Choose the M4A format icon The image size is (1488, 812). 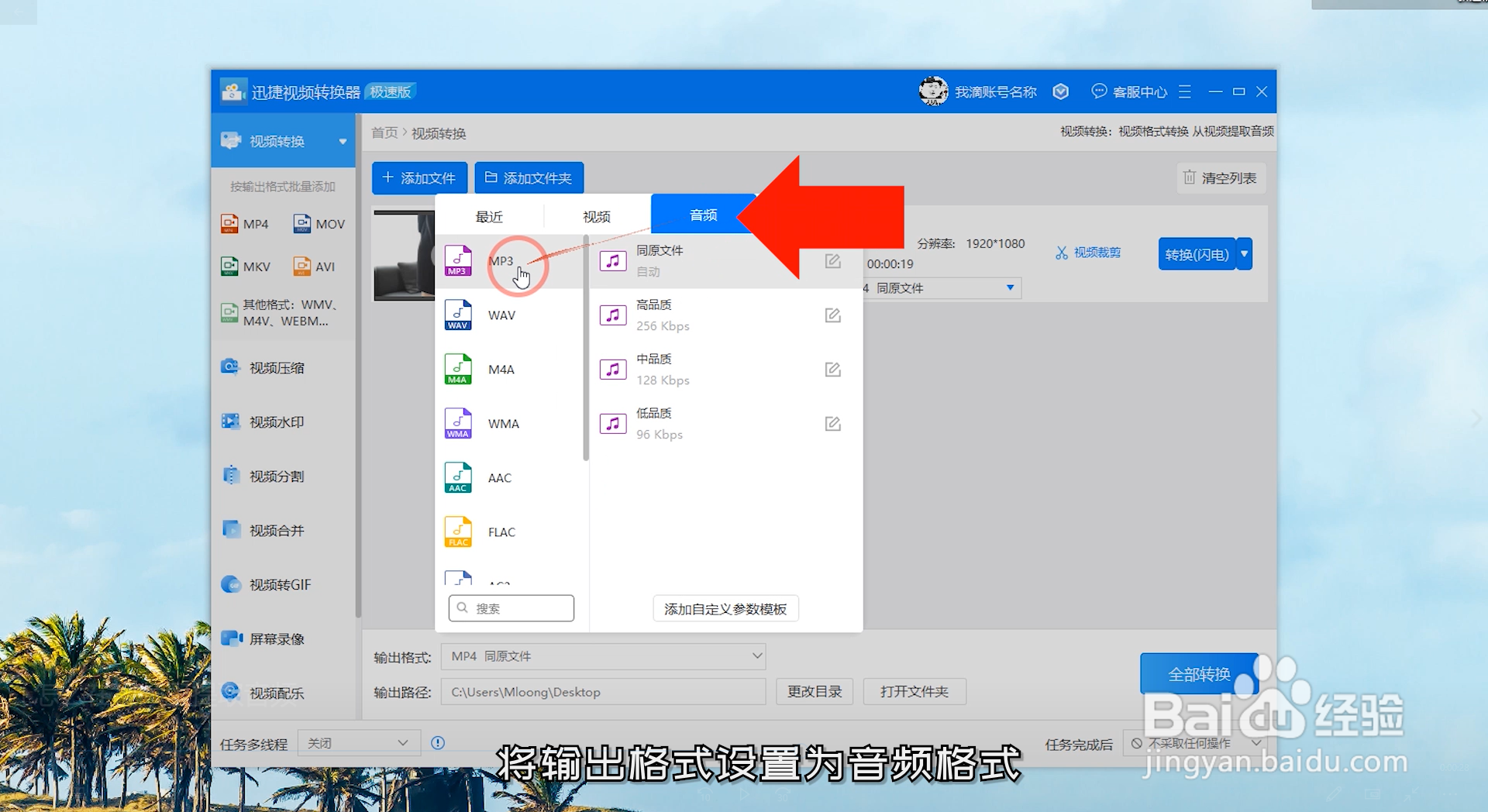(458, 370)
